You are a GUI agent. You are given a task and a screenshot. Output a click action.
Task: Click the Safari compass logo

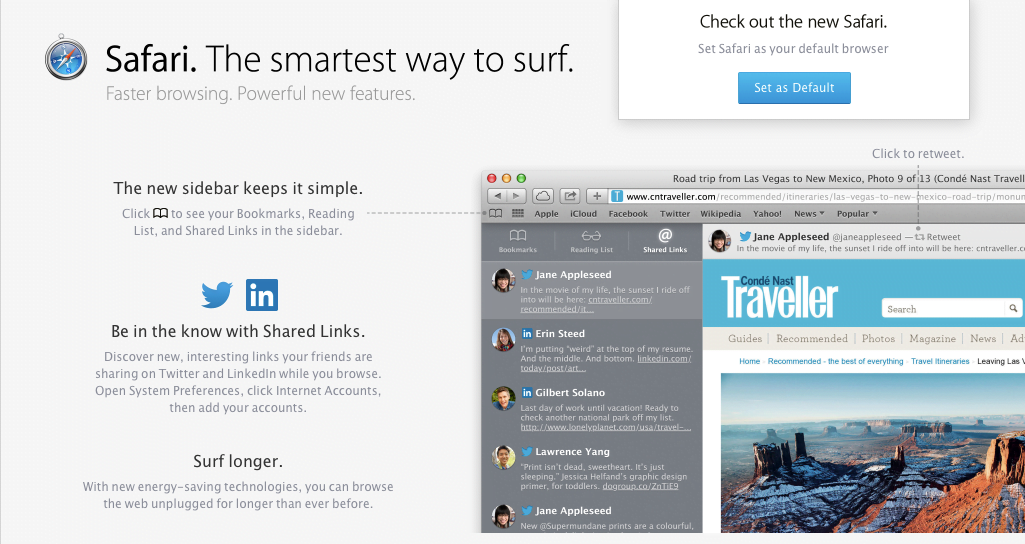click(66, 58)
